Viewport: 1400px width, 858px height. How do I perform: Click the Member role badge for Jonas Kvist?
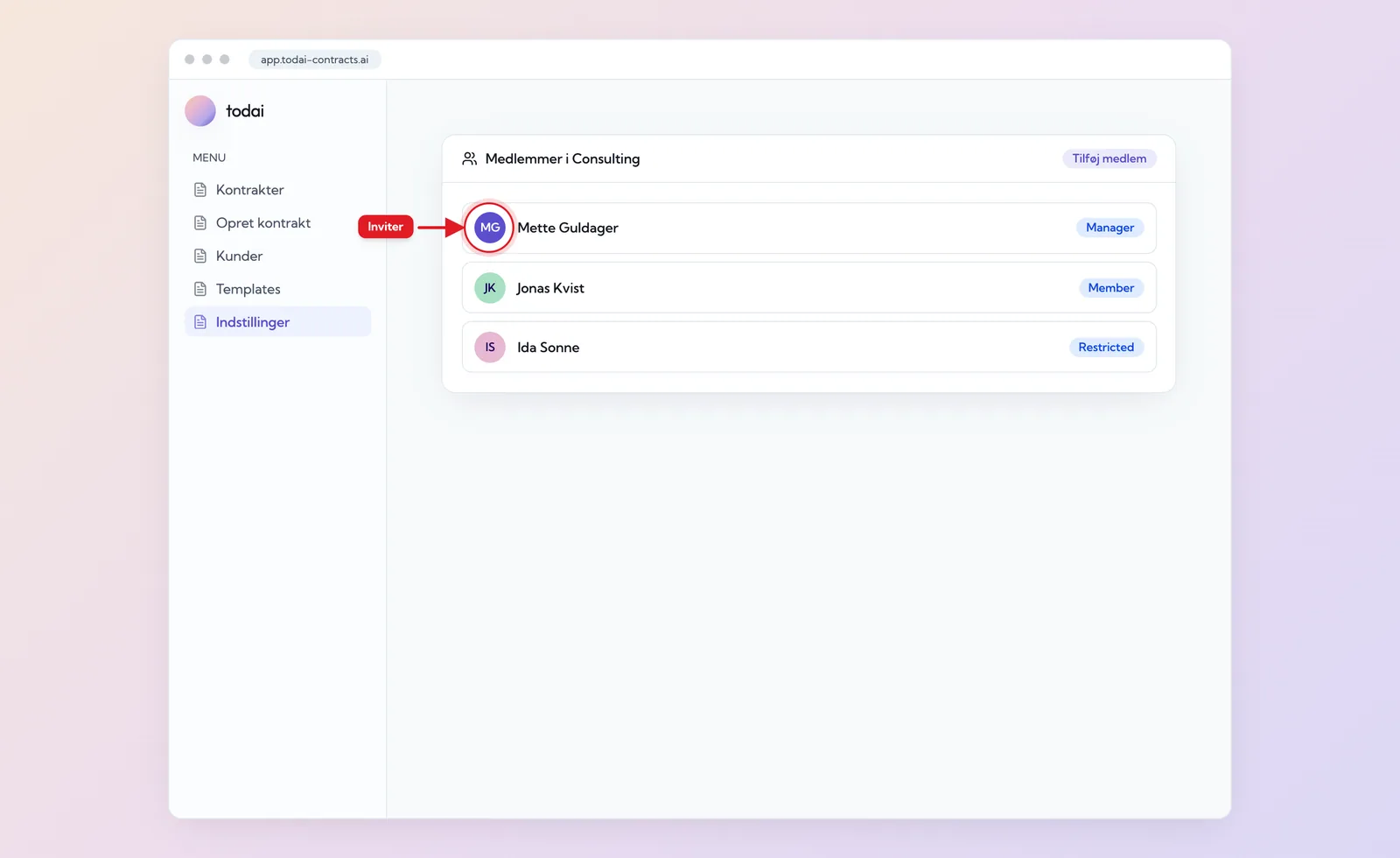[1111, 288]
